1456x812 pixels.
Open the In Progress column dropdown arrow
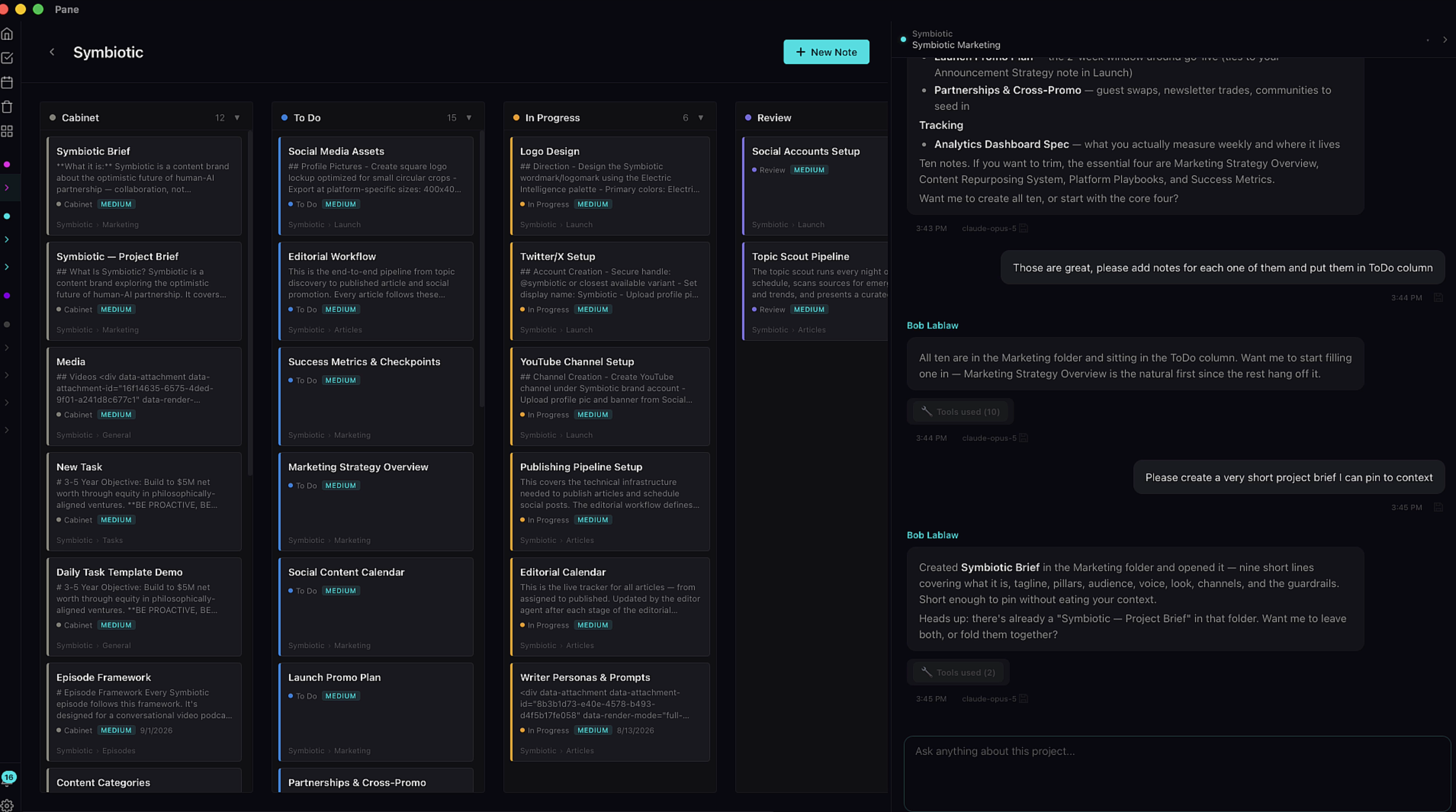coord(701,117)
